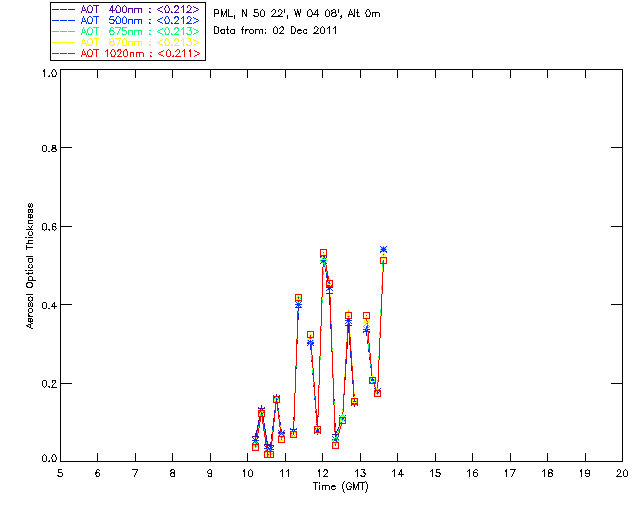
Task: Click the x-axis tick label 5
Action: tap(60, 472)
